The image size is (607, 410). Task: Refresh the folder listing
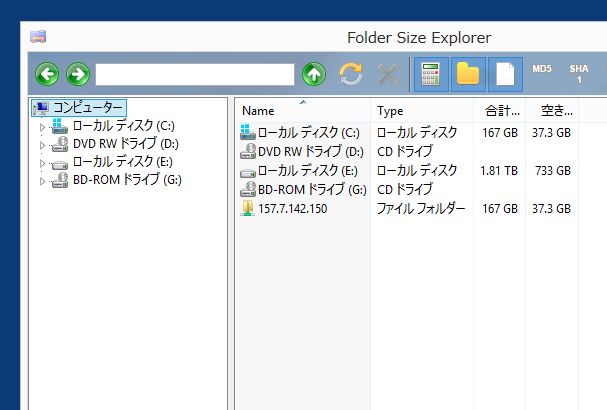[351, 74]
